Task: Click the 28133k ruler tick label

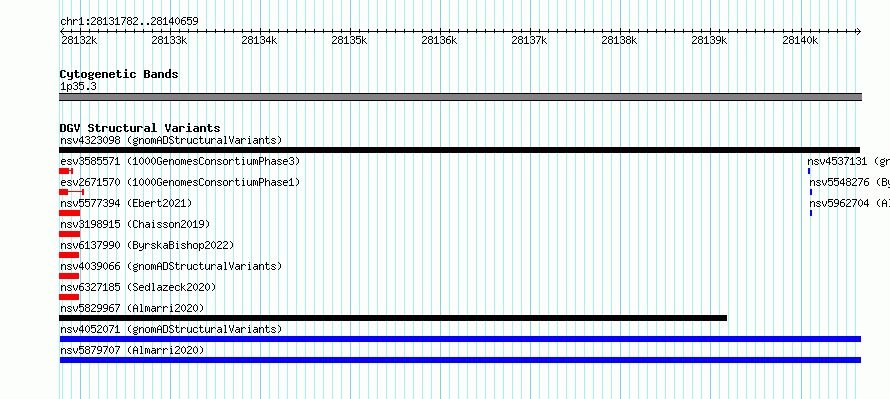Action: 169,40
